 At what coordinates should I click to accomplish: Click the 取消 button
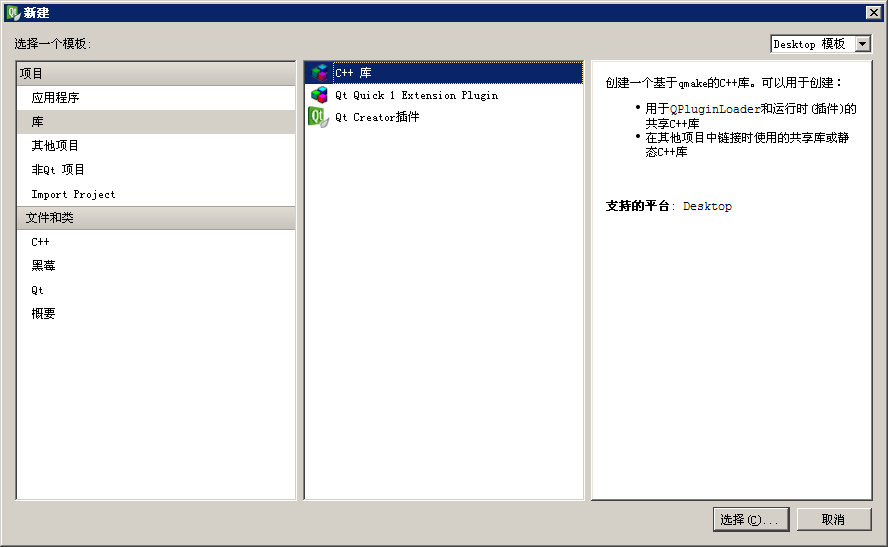[834, 519]
